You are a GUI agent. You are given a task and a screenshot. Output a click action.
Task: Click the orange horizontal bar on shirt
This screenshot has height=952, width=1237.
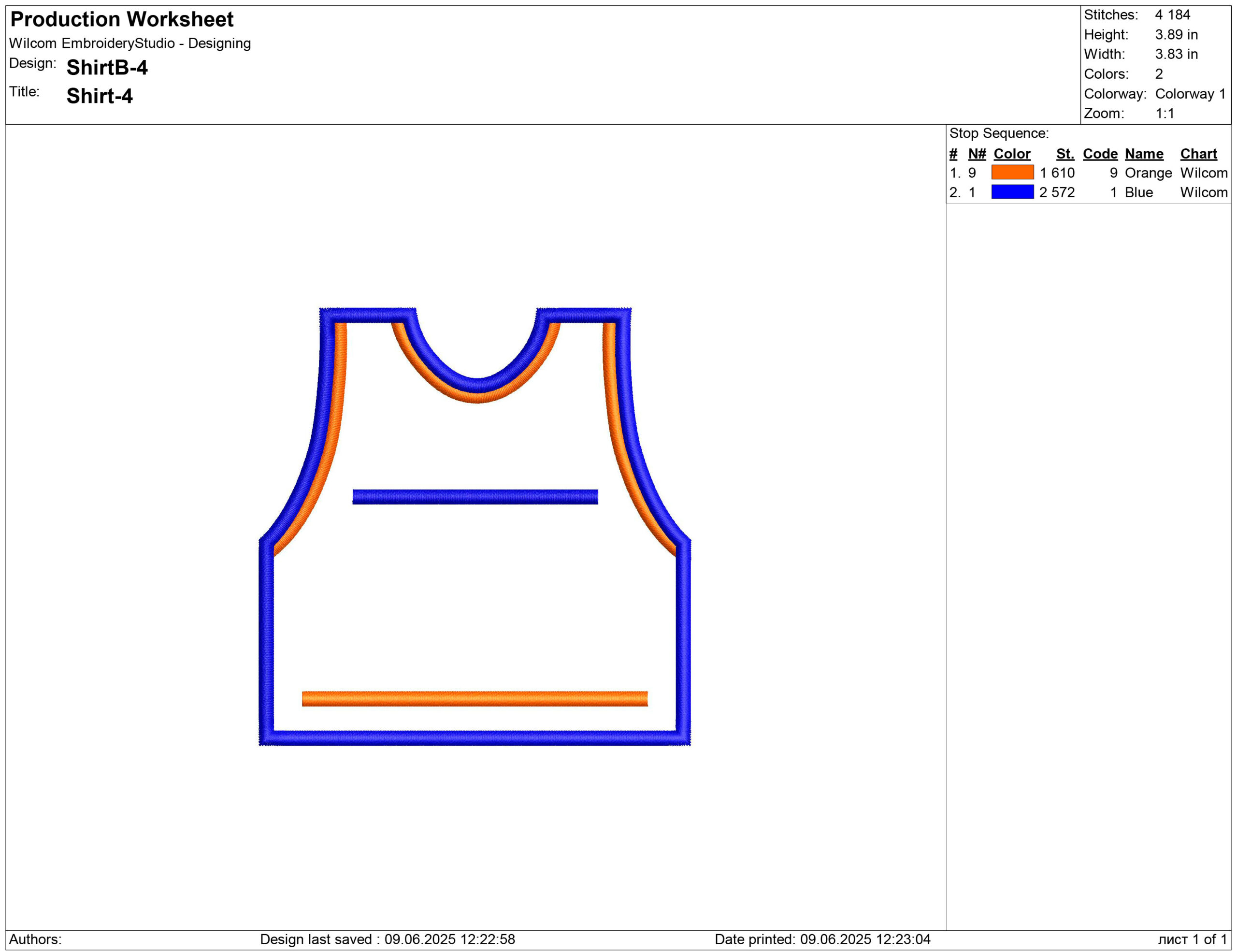[x=475, y=698]
